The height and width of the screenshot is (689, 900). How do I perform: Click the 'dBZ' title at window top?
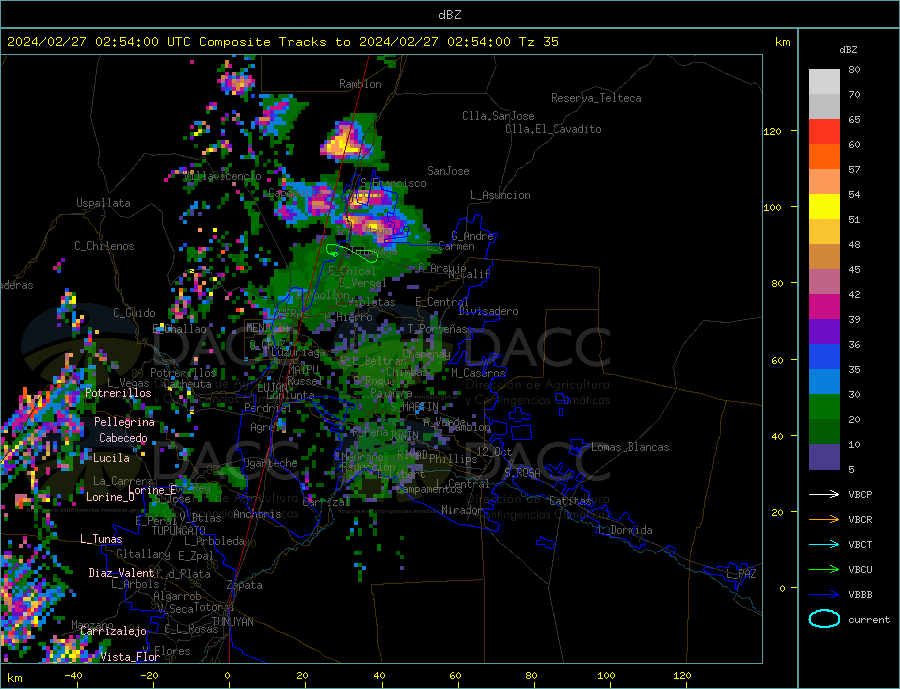pyautogui.click(x=449, y=15)
